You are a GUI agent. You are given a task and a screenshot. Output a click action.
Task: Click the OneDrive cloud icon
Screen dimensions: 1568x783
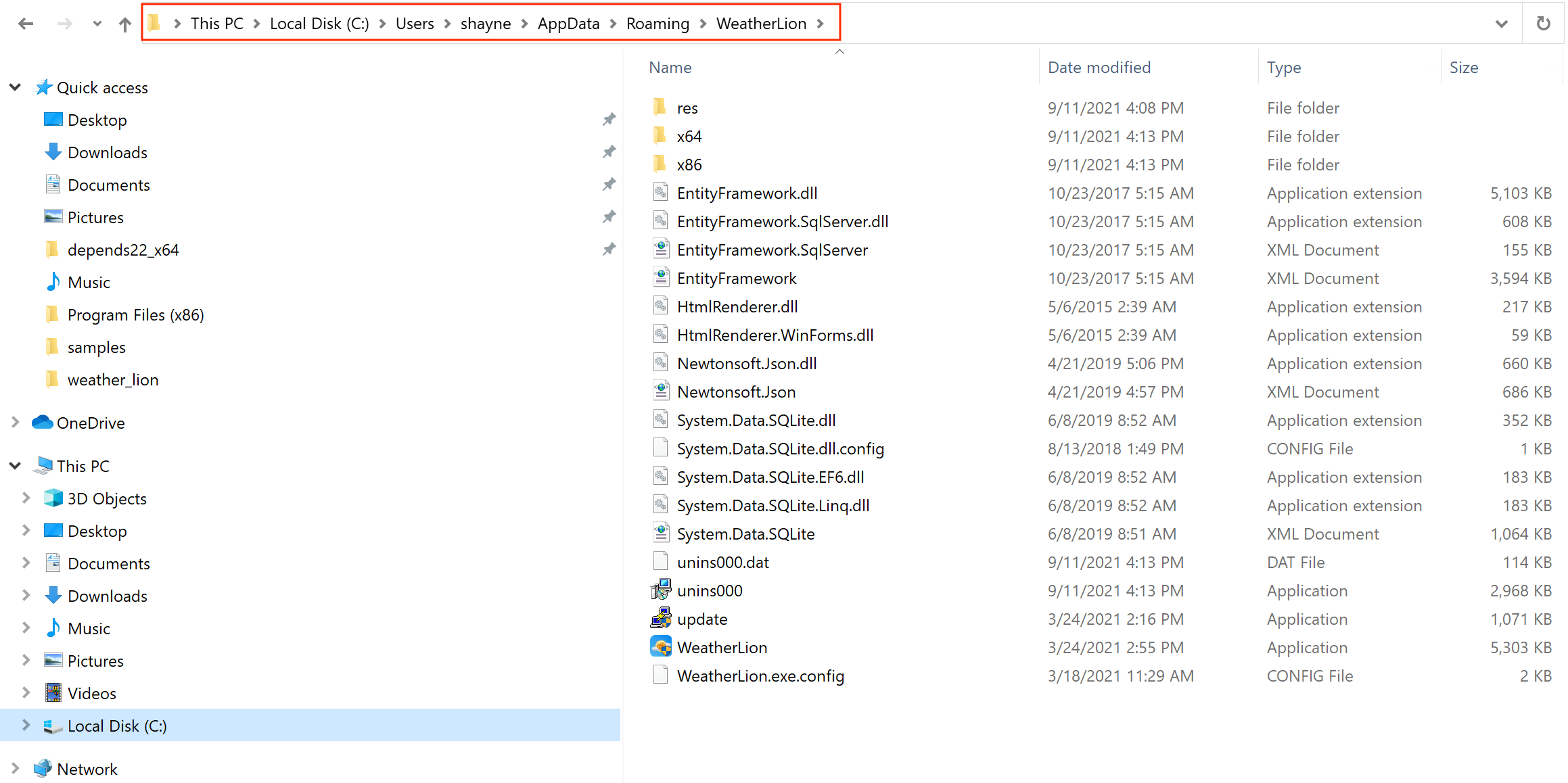[43, 423]
